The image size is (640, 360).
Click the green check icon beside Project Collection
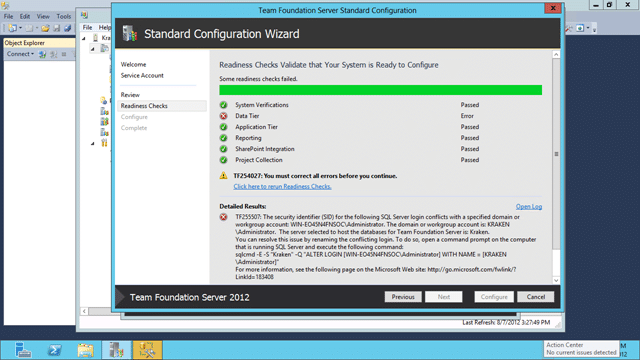coord(223,160)
